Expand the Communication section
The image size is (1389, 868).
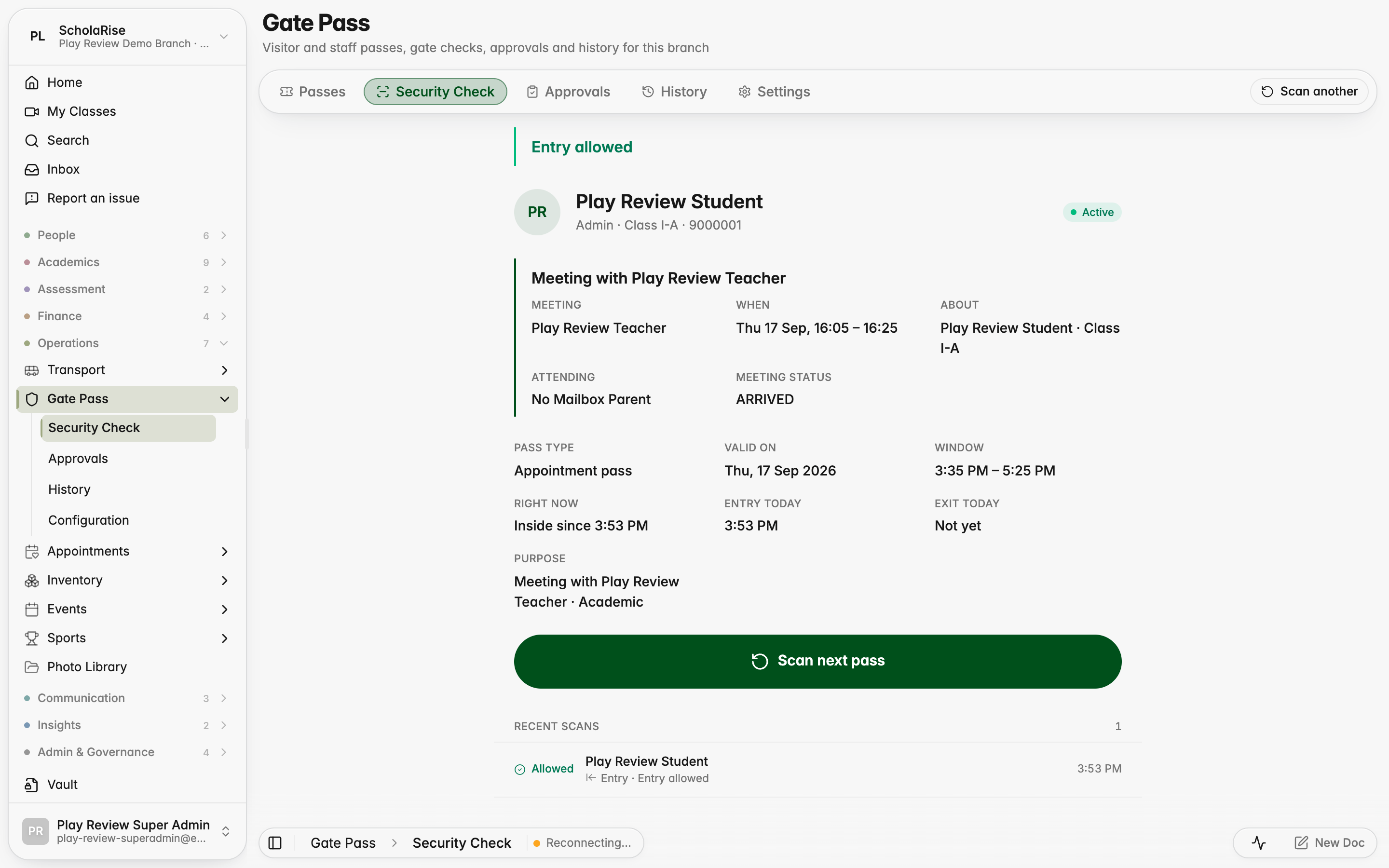[127, 698]
